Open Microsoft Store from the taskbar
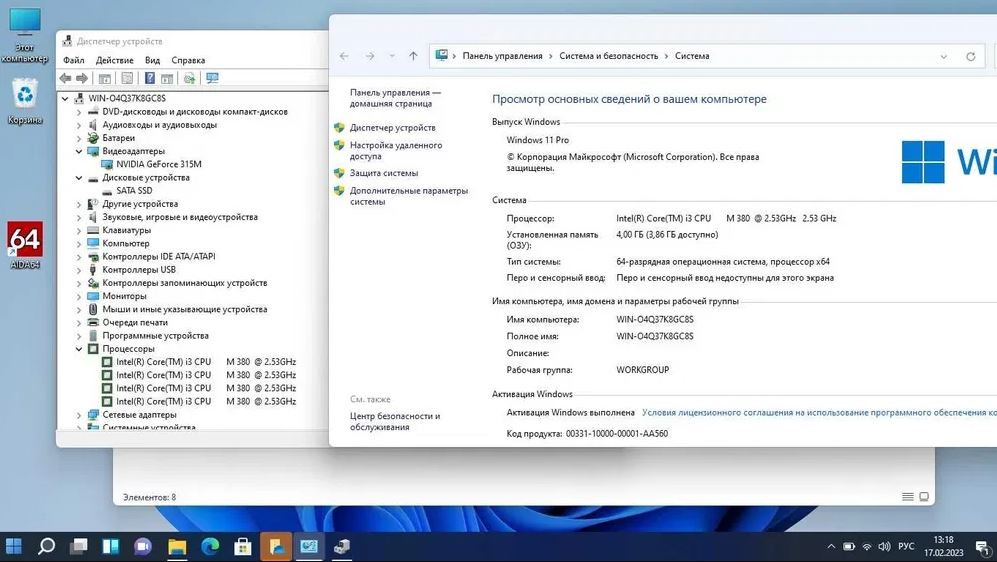Image resolution: width=997 pixels, height=562 pixels. tap(242, 546)
